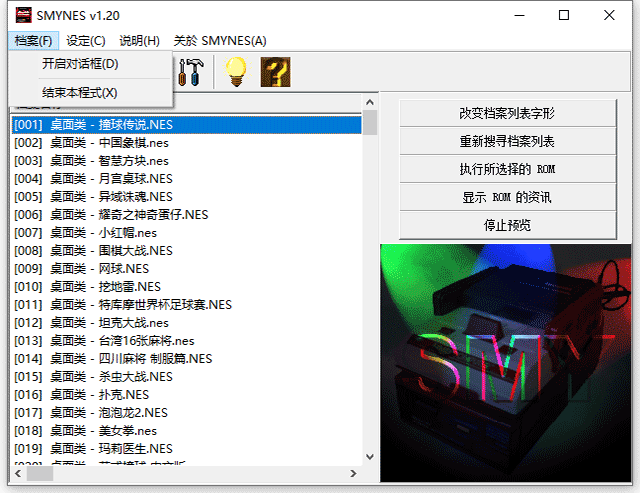Select [019] 桌面类 - 玛莉医生.NES
This screenshot has width=640, height=493.
click(187, 449)
